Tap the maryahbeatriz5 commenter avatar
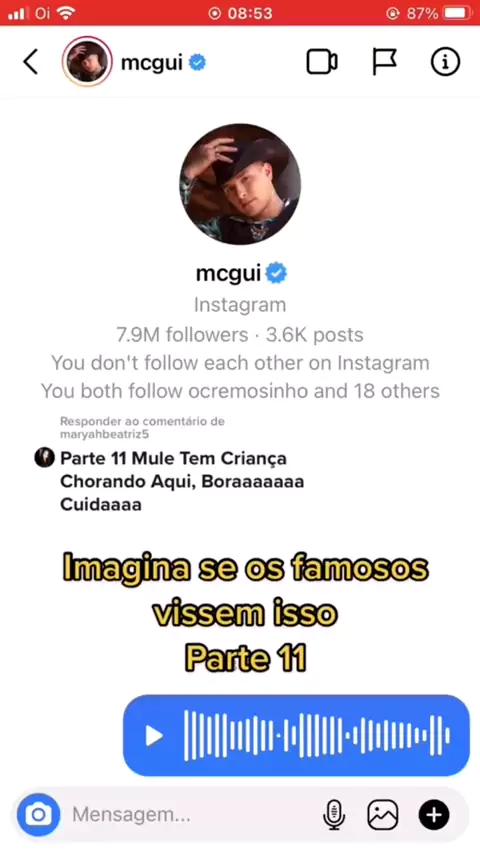480x852 pixels. 45,458
